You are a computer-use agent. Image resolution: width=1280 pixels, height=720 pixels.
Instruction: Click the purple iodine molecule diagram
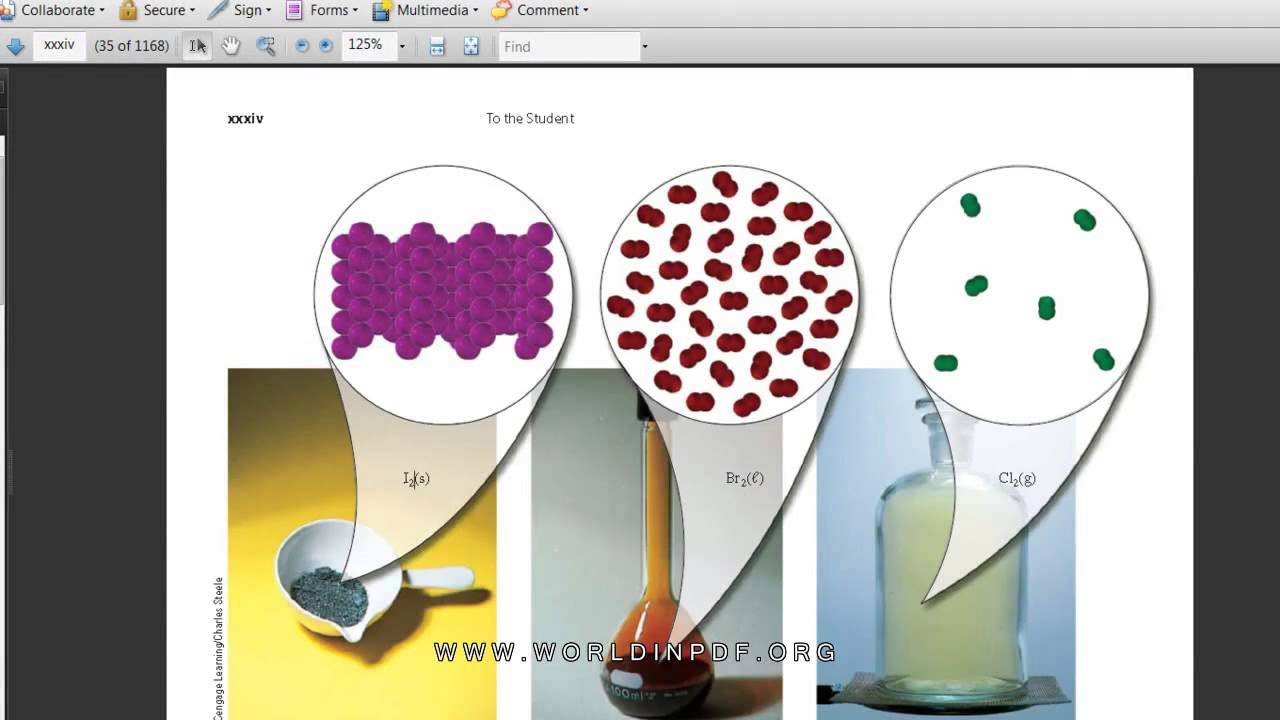443,292
